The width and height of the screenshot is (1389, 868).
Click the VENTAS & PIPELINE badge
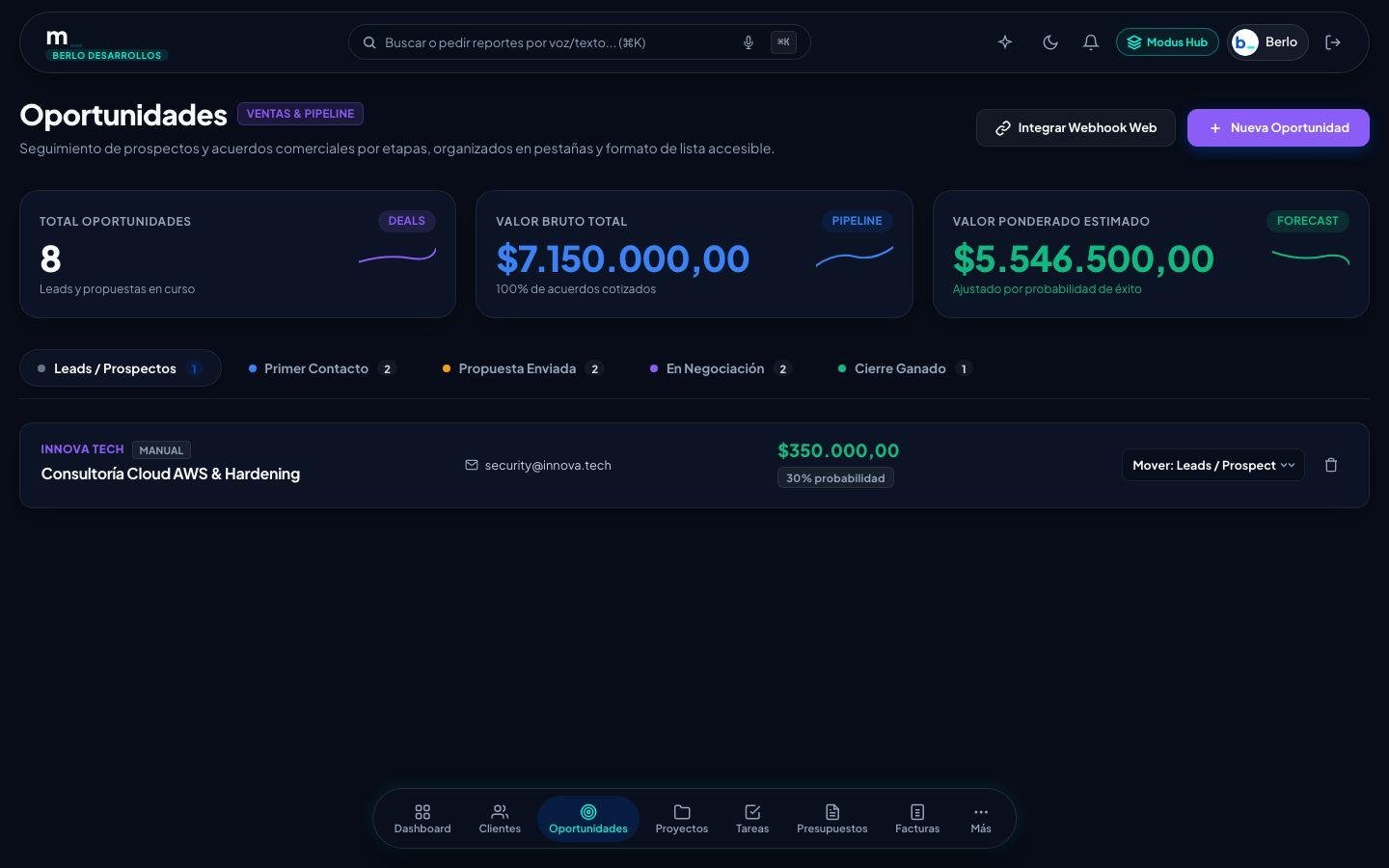300,114
